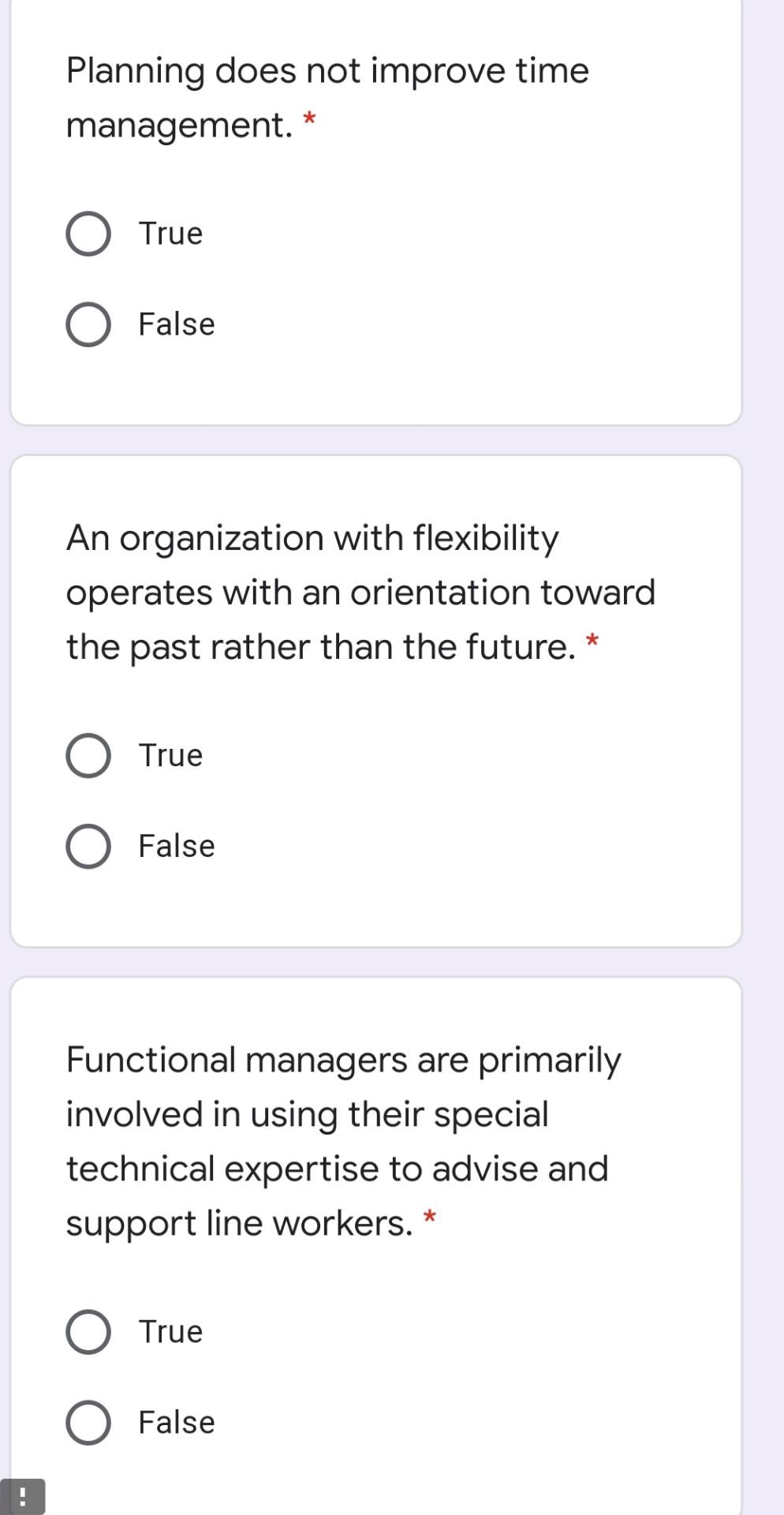784x1515 pixels.
Task: Click 'False' label text under flexibility statement
Action: 177,846
